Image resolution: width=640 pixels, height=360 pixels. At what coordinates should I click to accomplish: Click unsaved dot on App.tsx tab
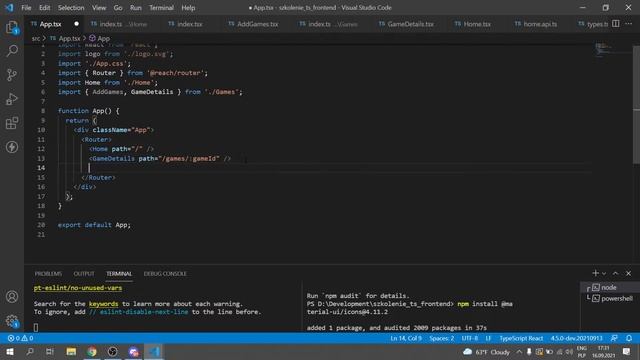pyautogui.click(x=76, y=24)
